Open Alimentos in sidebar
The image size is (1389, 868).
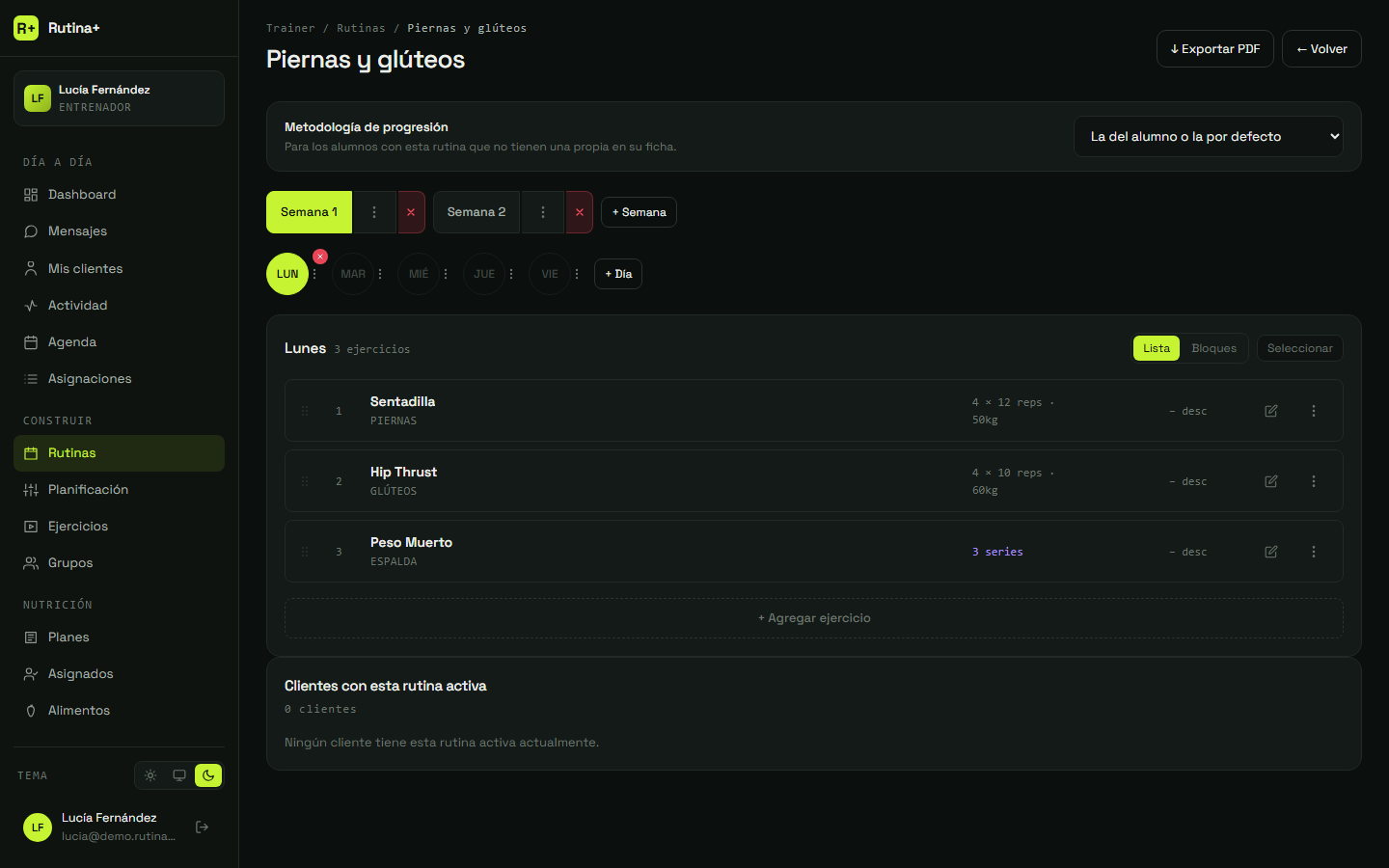click(119, 711)
